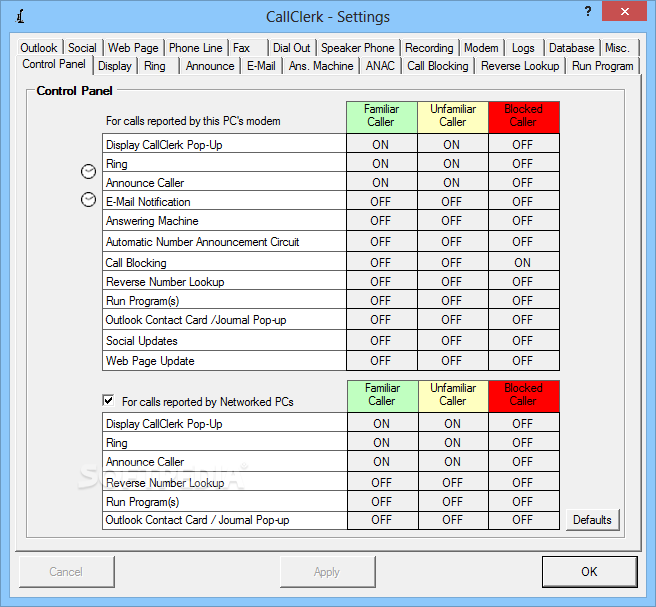The height and width of the screenshot is (607, 656).
Task: Click the modem Blocked Caller red header
Action: tap(524, 116)
